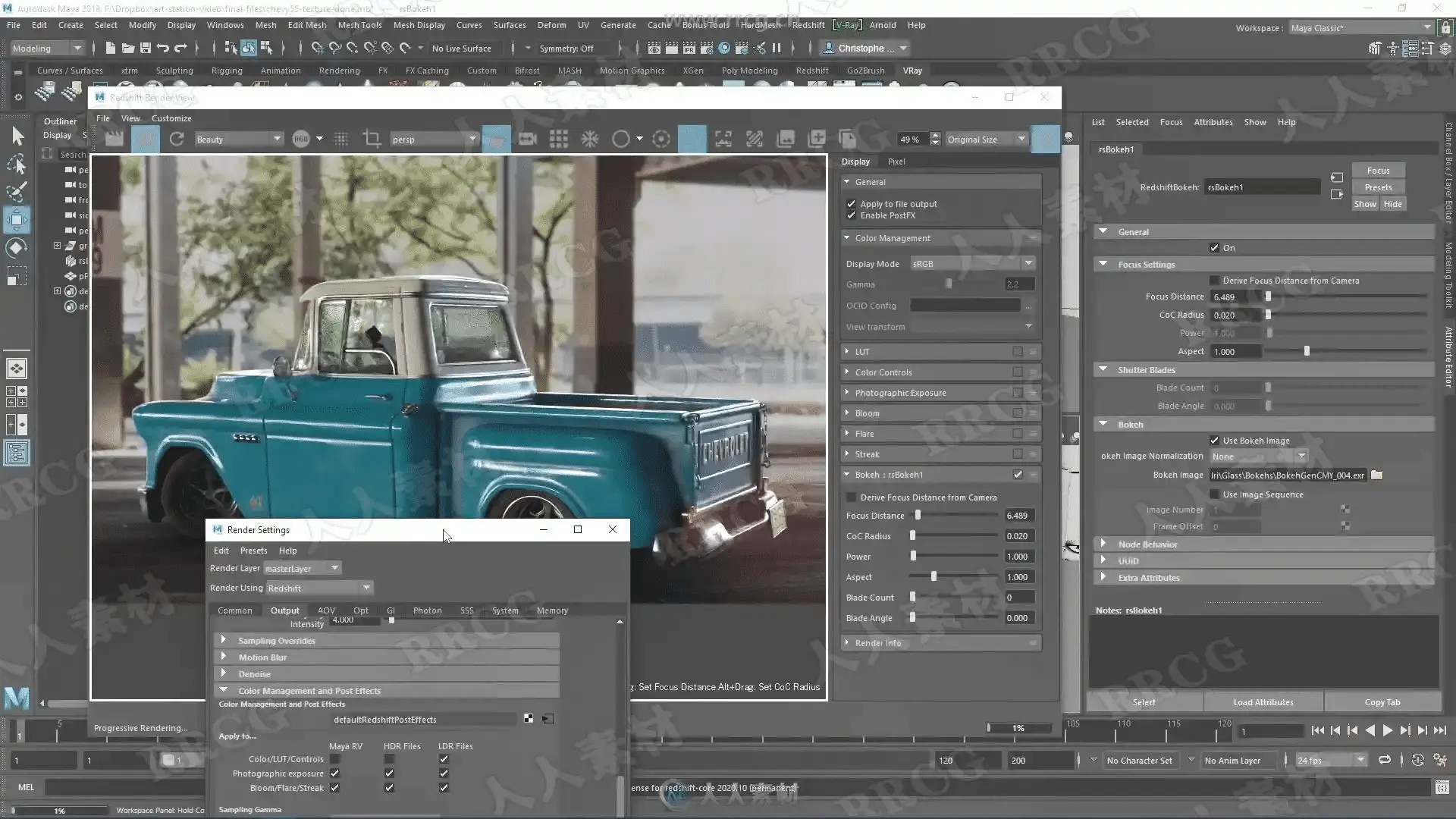Play the timeline forwards
The width and height of the screenshot is (1456, 819).
pos(1387,730)
